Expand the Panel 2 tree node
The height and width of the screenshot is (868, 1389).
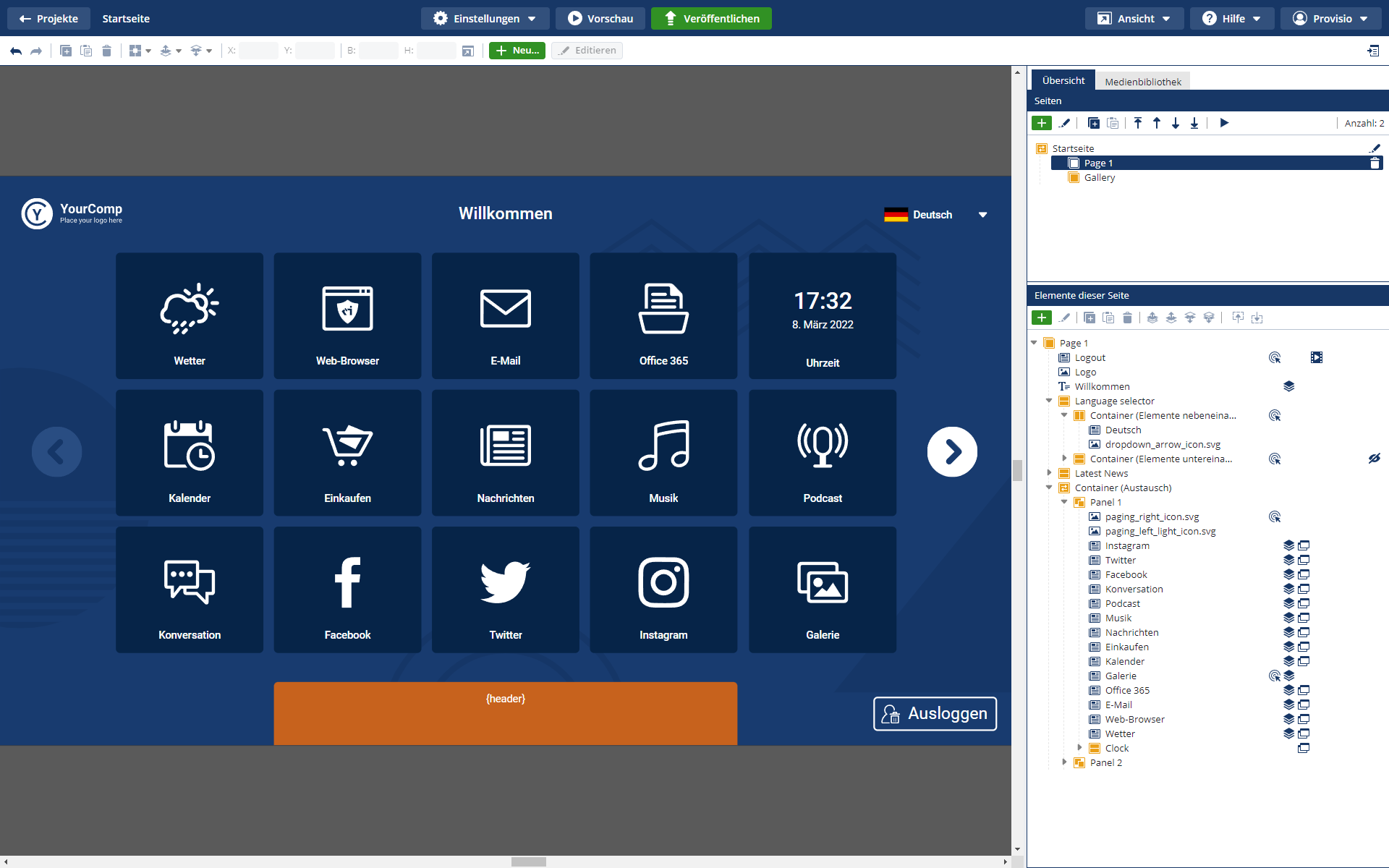pos(1064,762)
